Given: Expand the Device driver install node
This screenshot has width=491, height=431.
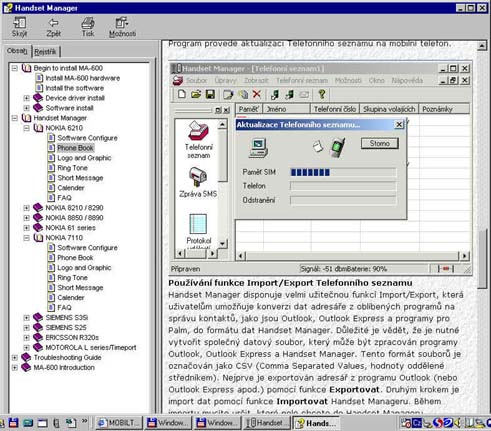Looking at the screenshot, I should point(27,98).
